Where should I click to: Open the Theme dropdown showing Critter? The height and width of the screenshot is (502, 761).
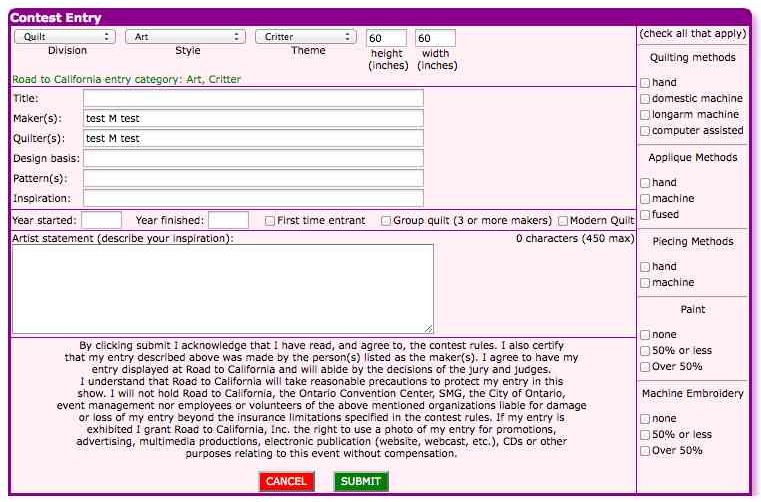coord(306,37)
